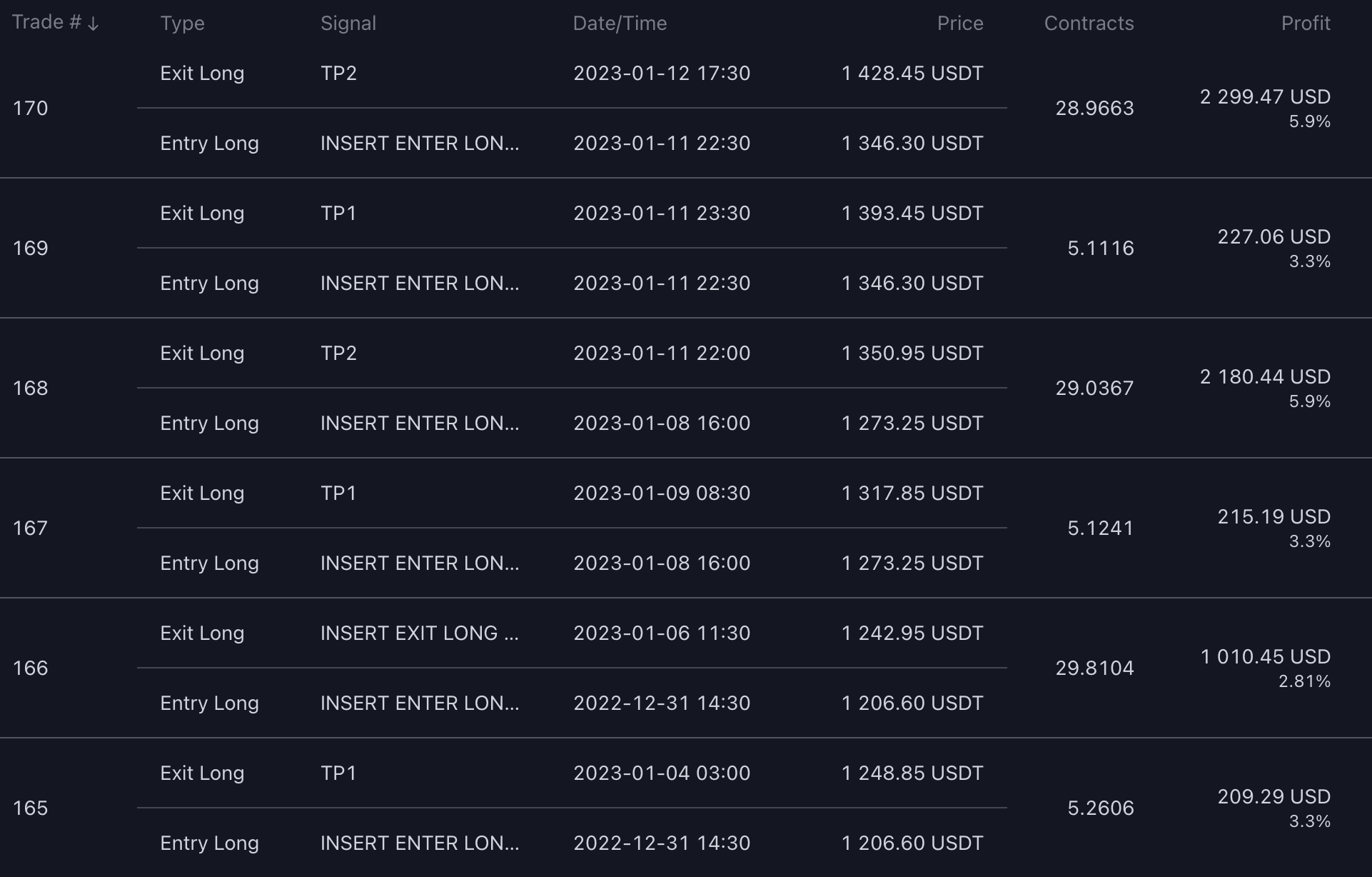Select trade number 170 row
Image resolution: width=1372 pixels, height=877 pixels.
[x=31, y=109]
